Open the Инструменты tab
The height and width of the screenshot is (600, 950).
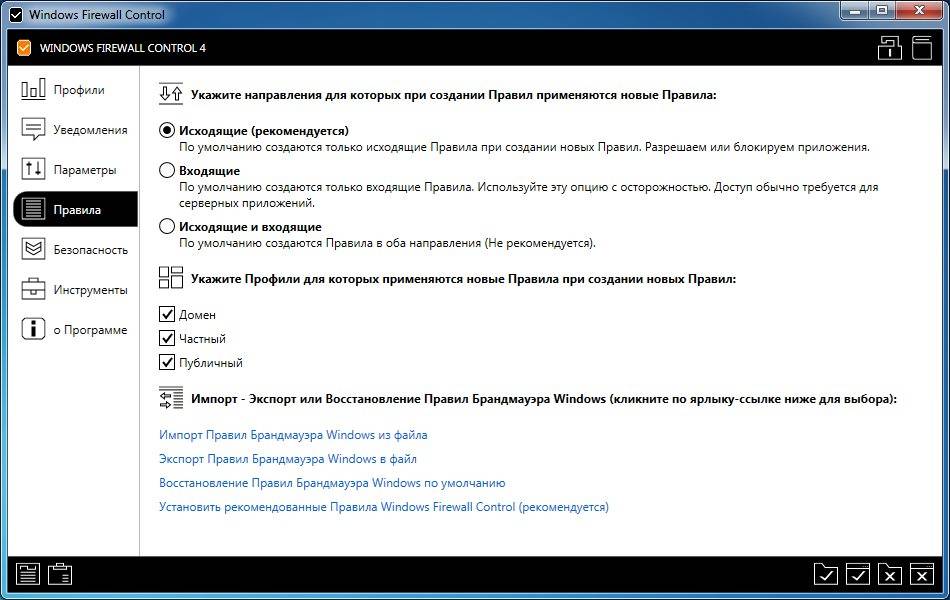point(75,290)
